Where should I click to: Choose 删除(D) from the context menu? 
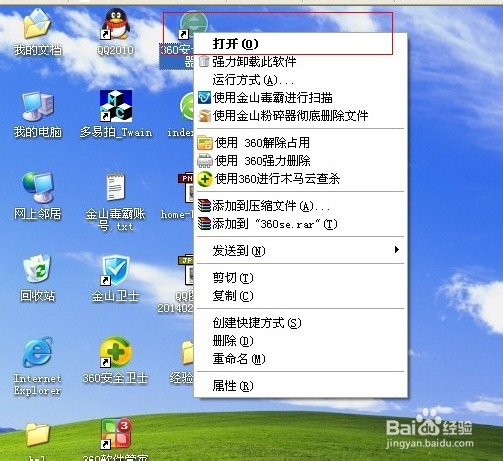(x=300, y=341)
